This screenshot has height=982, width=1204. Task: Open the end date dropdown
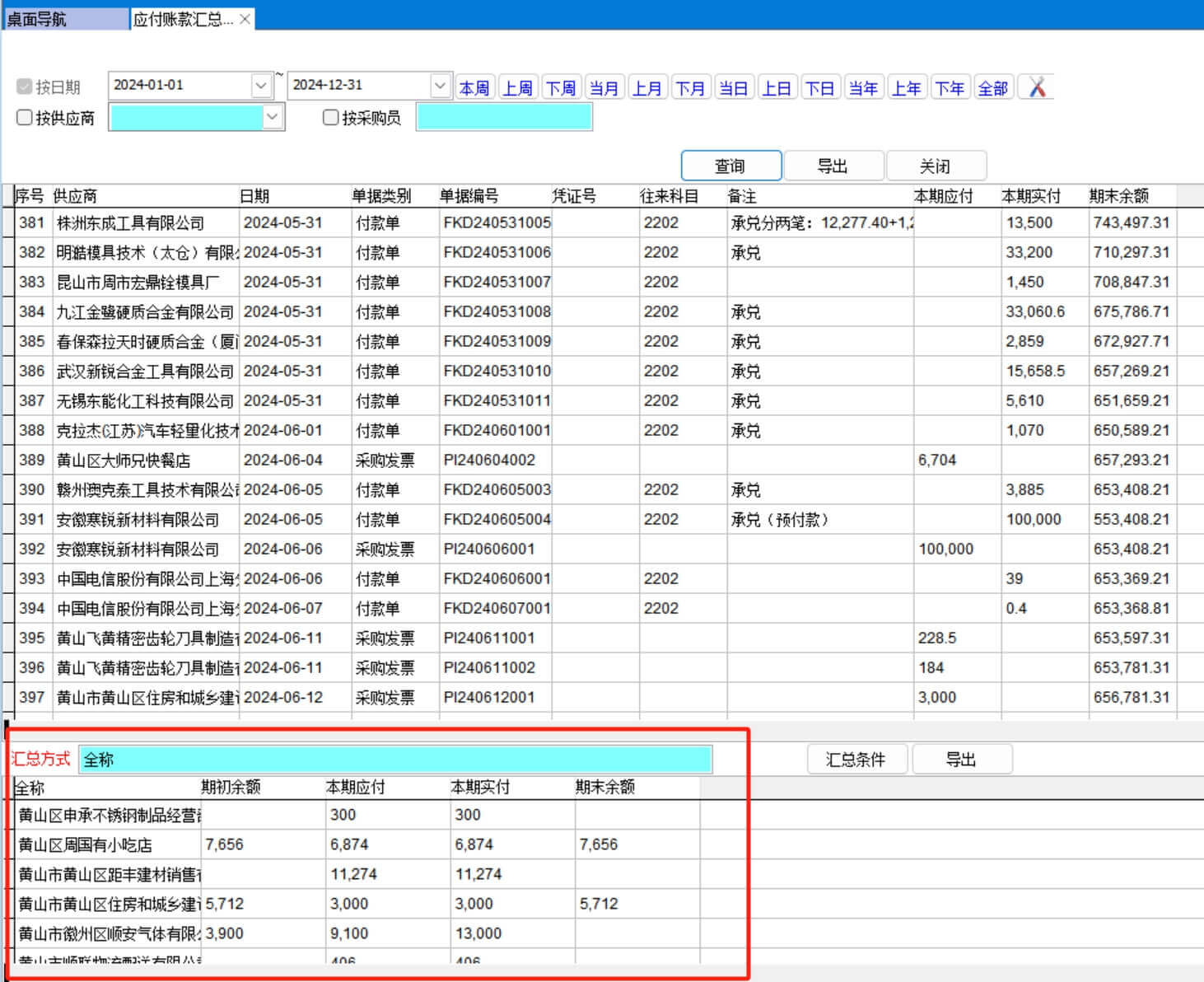440,86
